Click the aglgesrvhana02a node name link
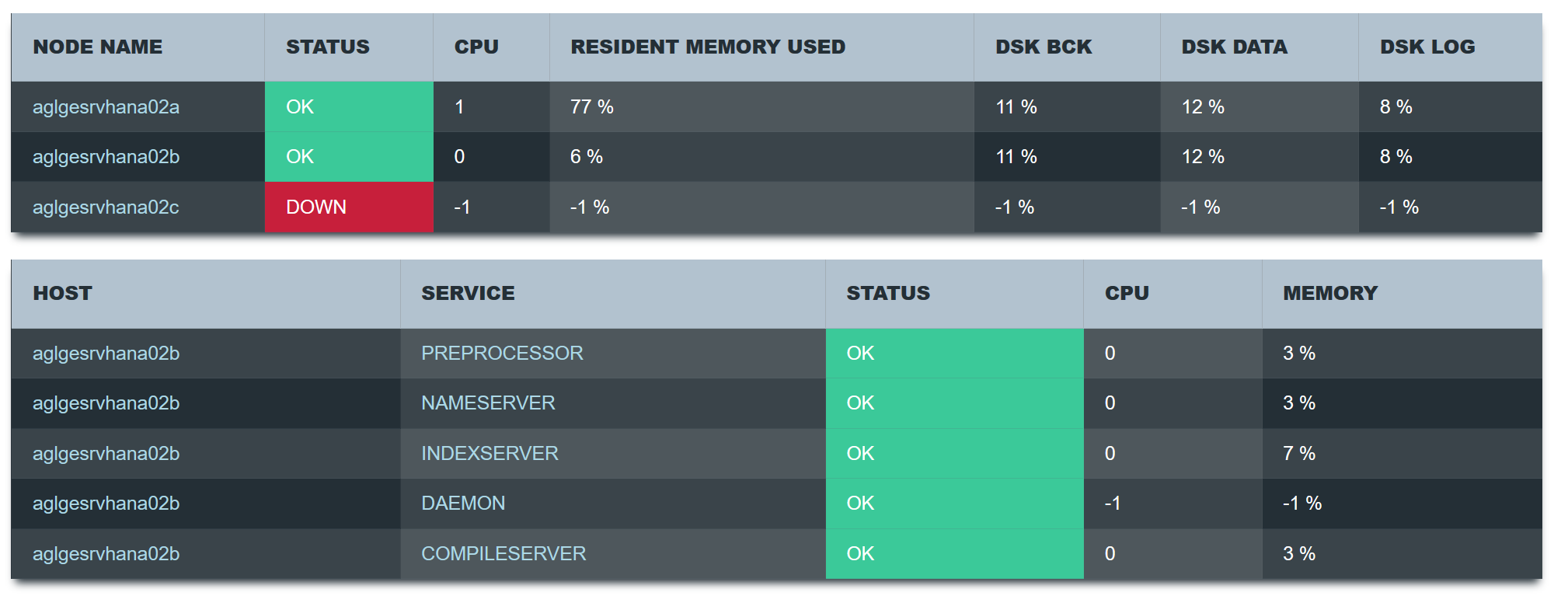The image size is (1568, 596). coord(106,107)
